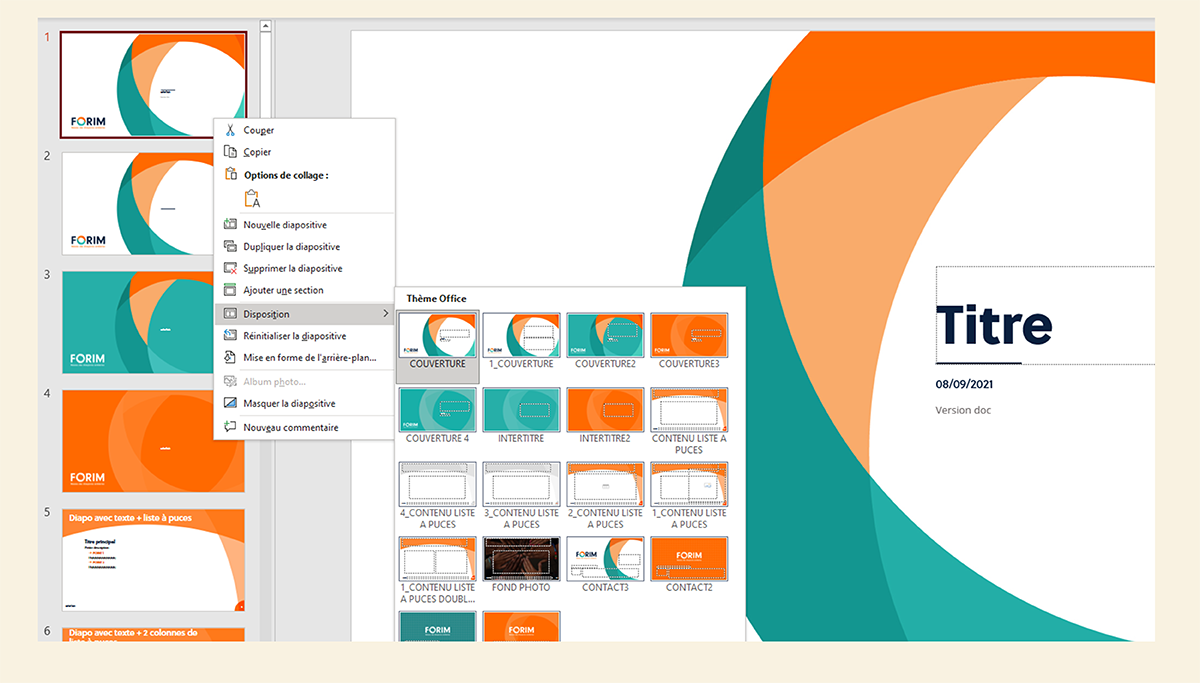The height and width of the screenshot is (683, 1200).
Task: Click the Couper scissors icon
Action: tap(230, 130)
